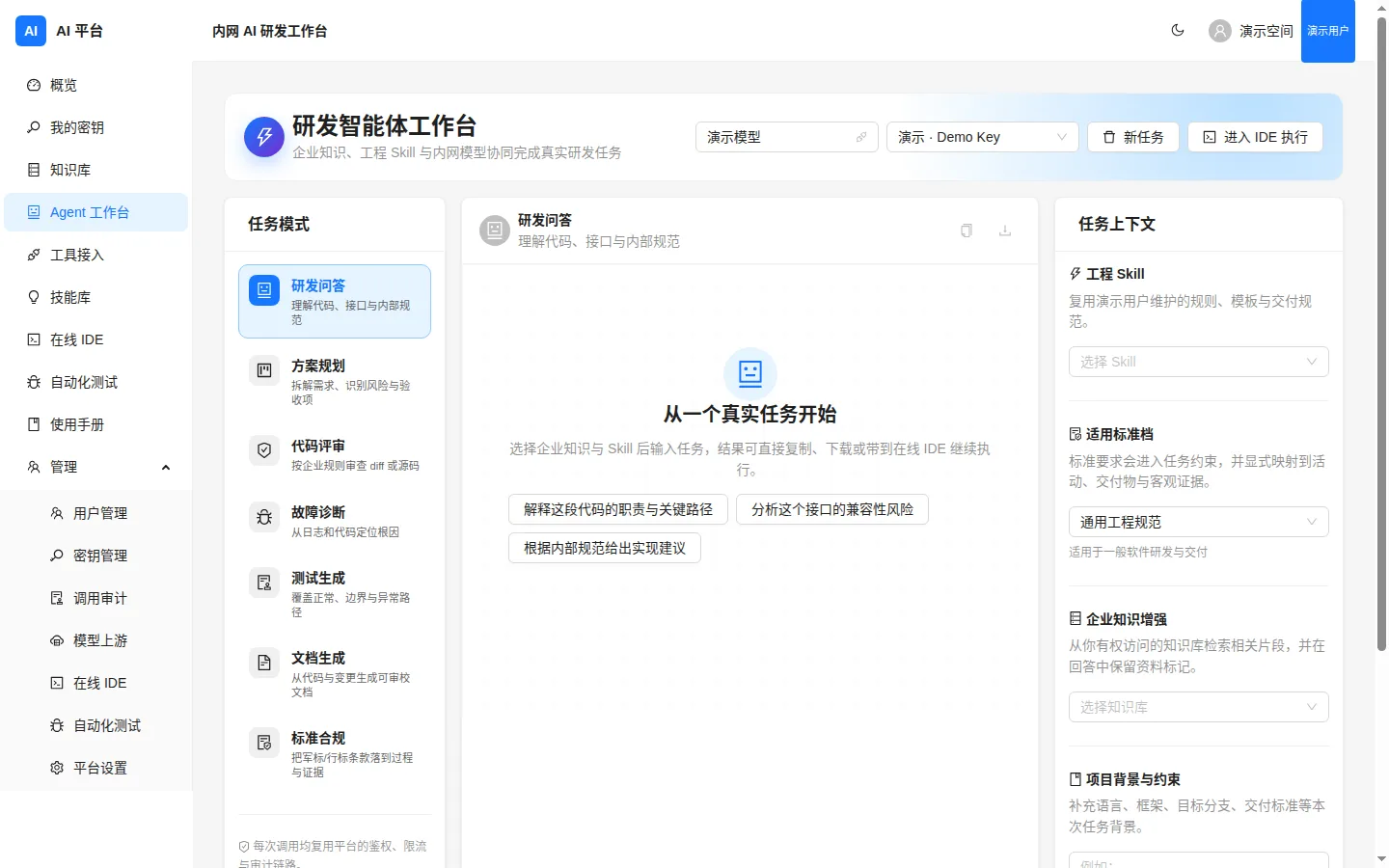Click the user avatar icon
Screen dimensions: 1389x868
(x=1220, y=31)
